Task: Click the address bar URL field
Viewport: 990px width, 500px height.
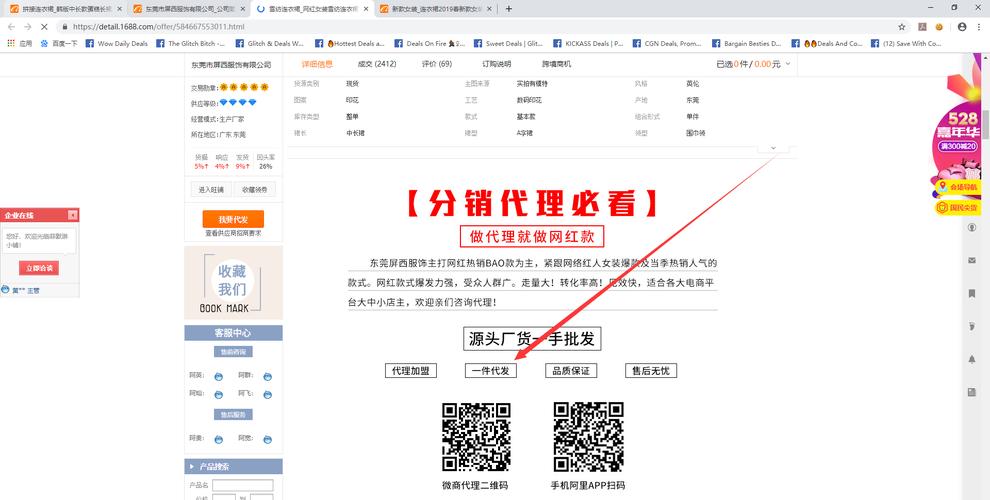Action: coord(474,27)
